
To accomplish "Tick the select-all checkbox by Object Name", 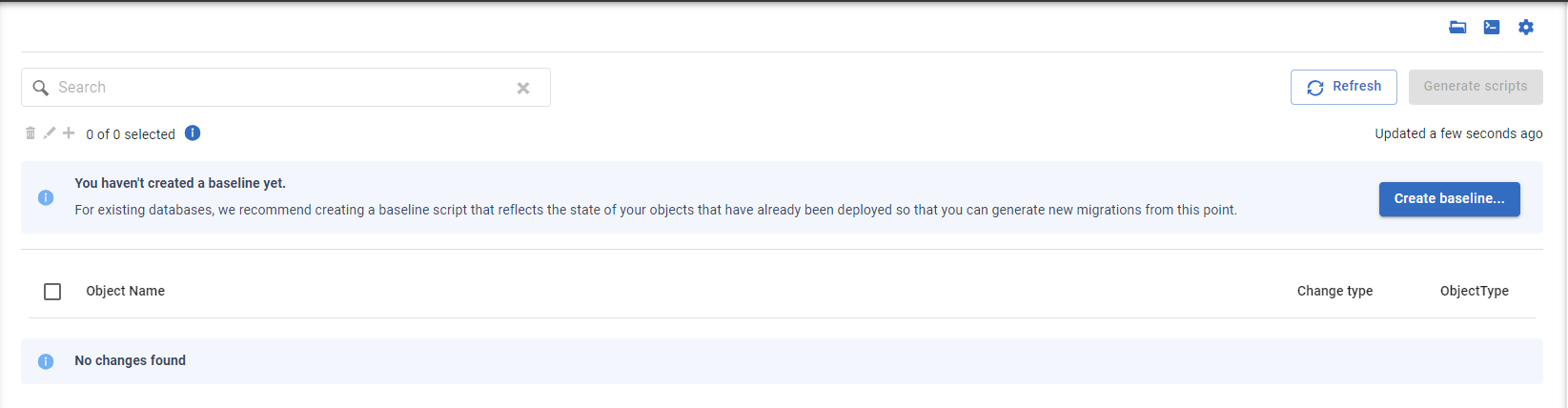I will coord(52,292).
